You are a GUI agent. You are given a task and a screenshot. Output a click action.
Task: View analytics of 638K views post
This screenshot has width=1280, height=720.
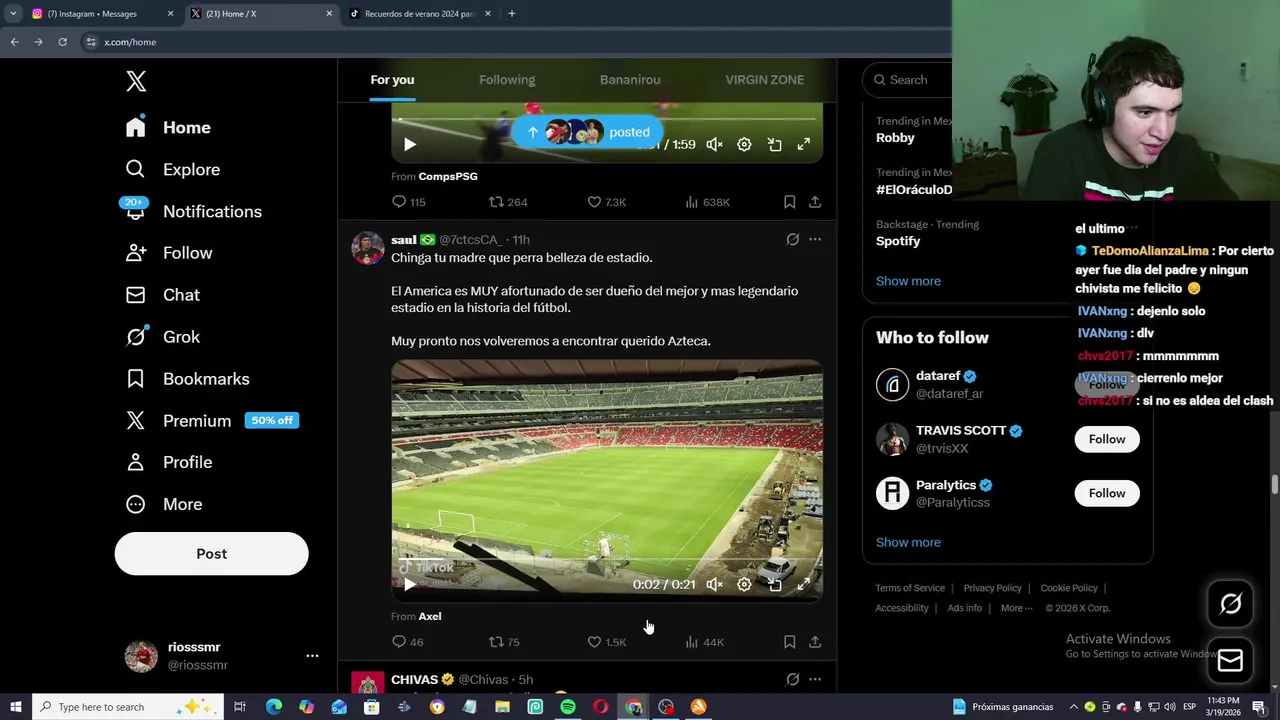pos(707,202)
